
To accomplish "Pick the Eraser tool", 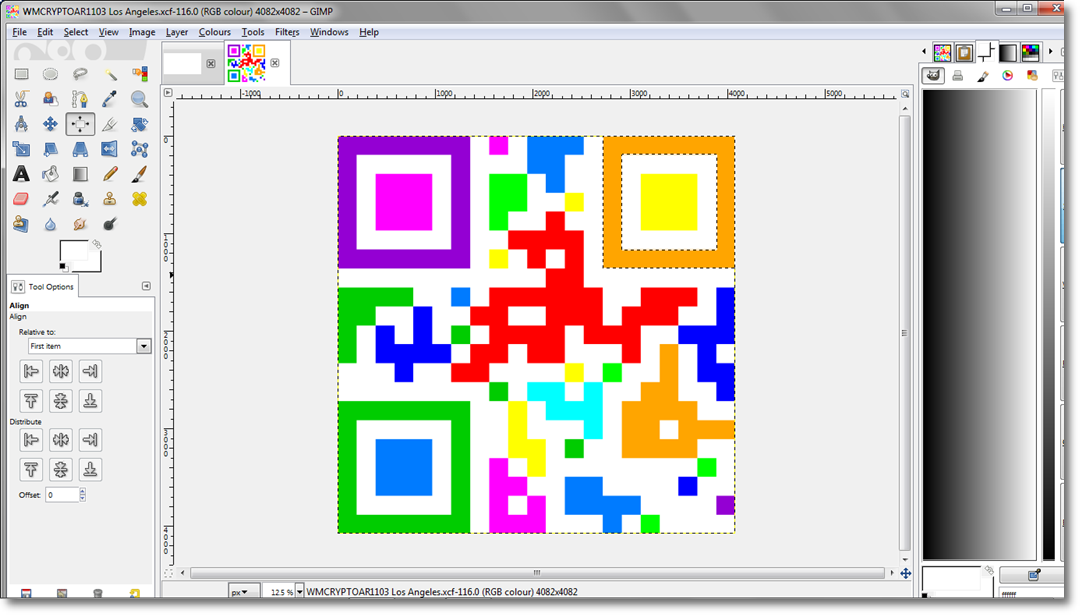I will tap(21, 199).
